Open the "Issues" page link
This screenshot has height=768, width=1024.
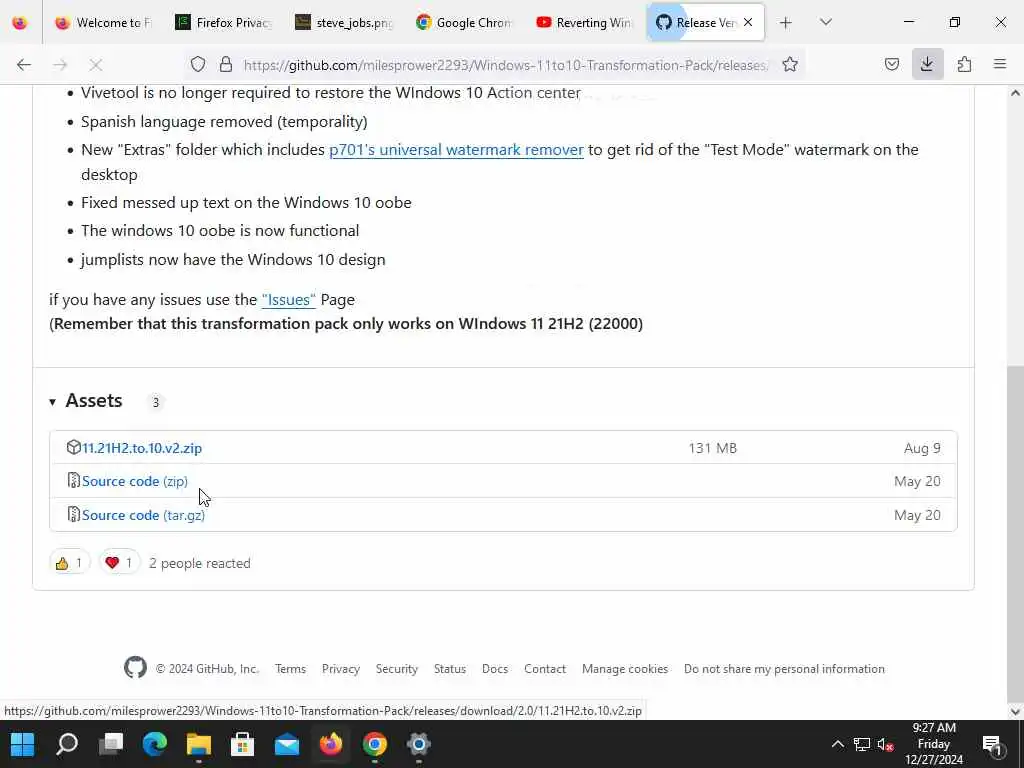tap(289, 300)
